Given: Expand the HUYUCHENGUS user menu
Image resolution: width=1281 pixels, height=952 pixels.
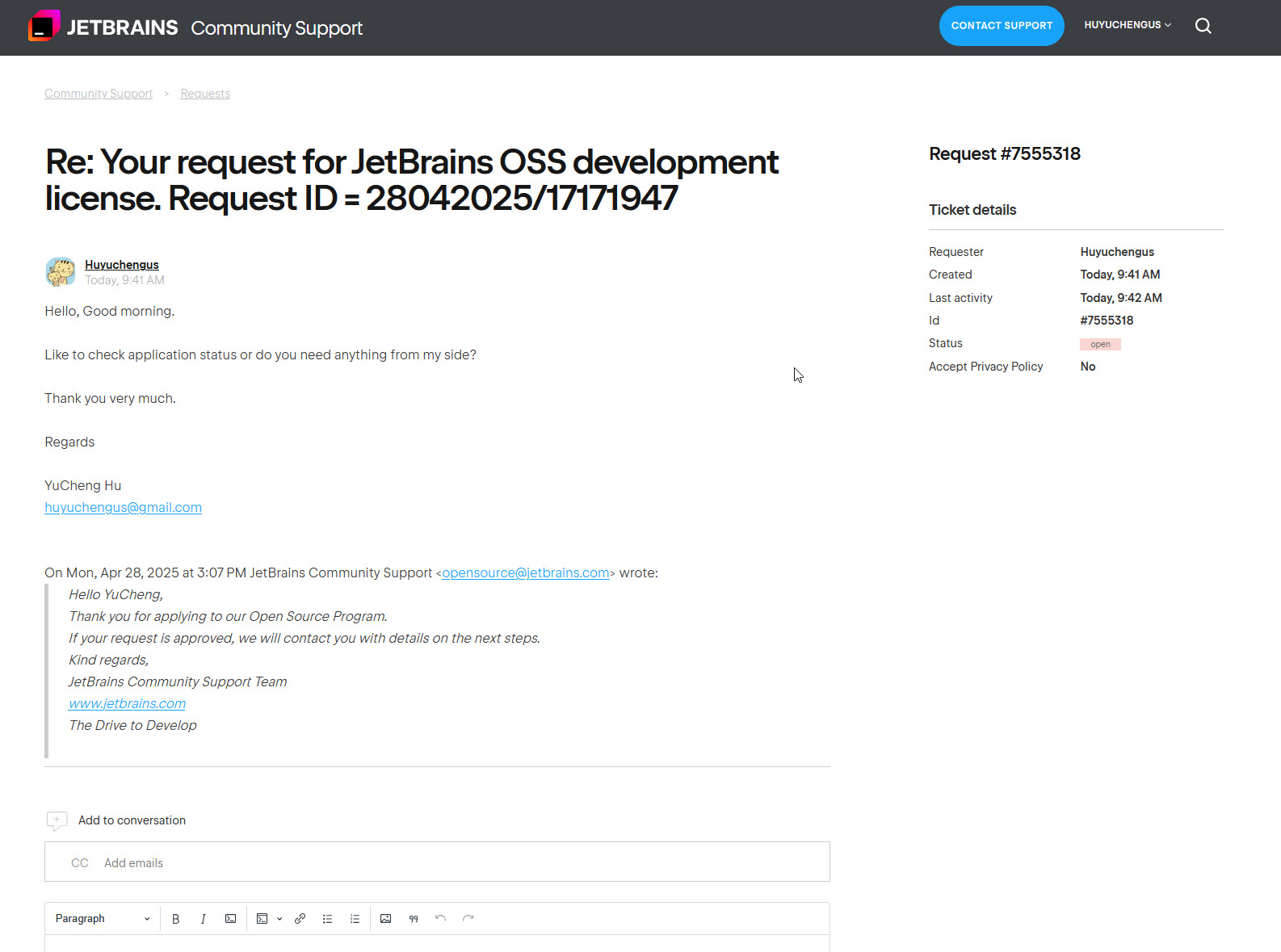Looking at the screenshot, I should click(1128, 25).
